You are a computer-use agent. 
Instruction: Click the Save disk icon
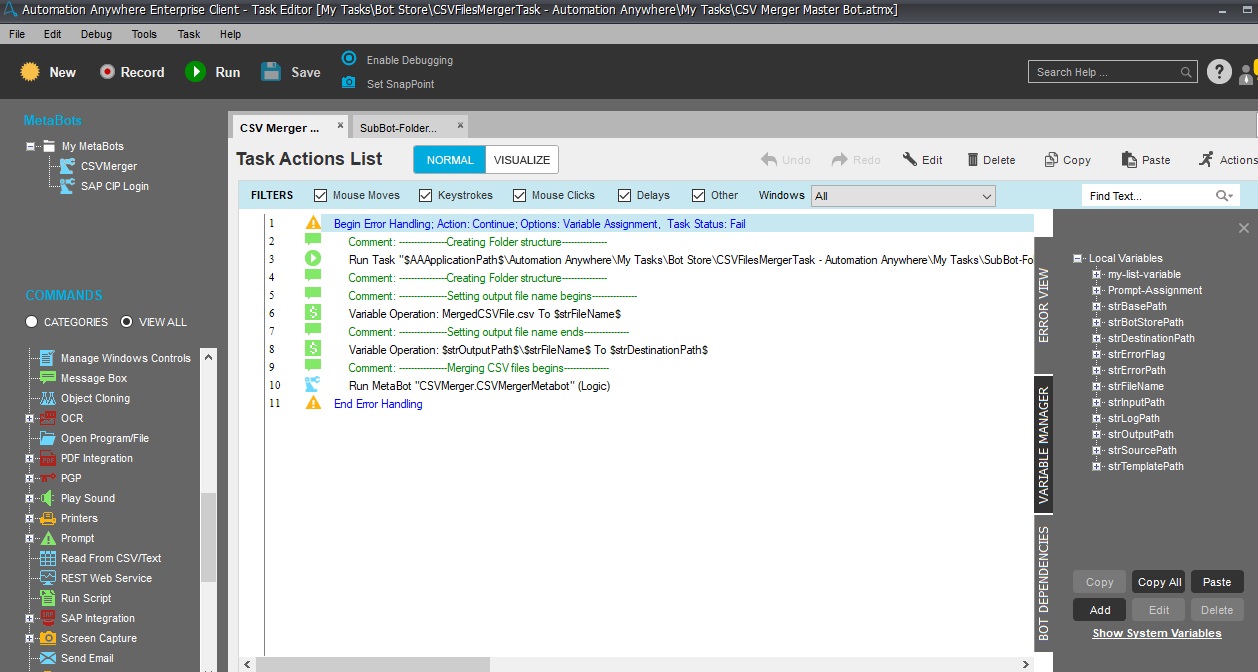tap(271, 72)
